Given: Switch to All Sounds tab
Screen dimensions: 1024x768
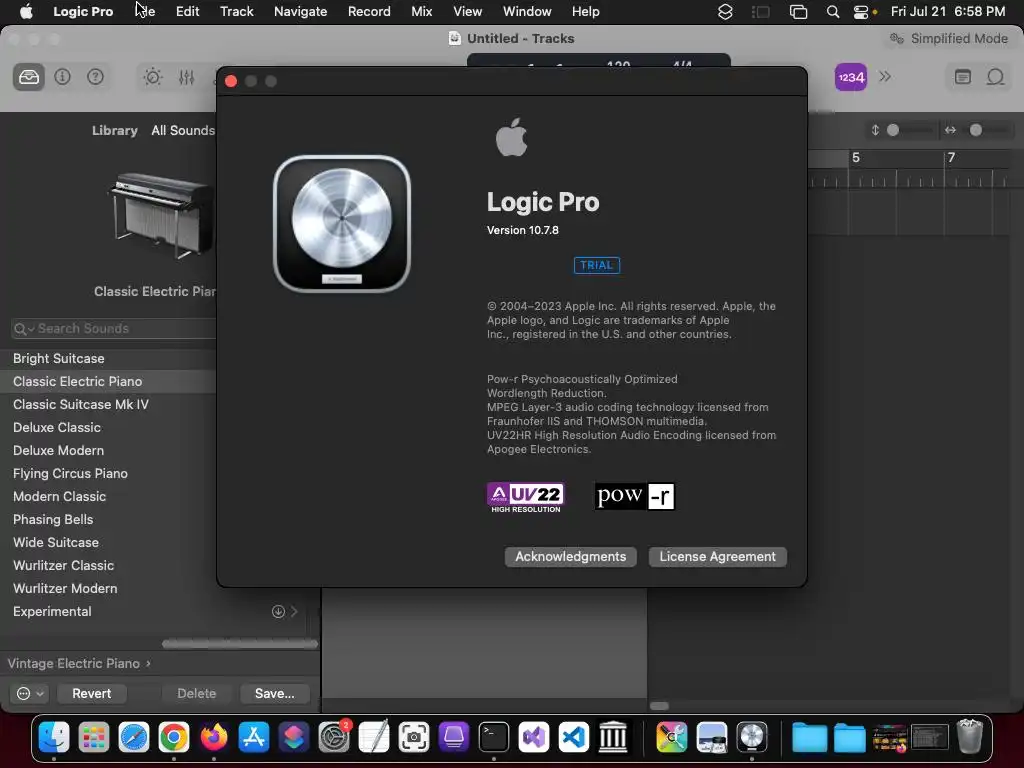Looking at the screenshot, I should coord(183,130).
